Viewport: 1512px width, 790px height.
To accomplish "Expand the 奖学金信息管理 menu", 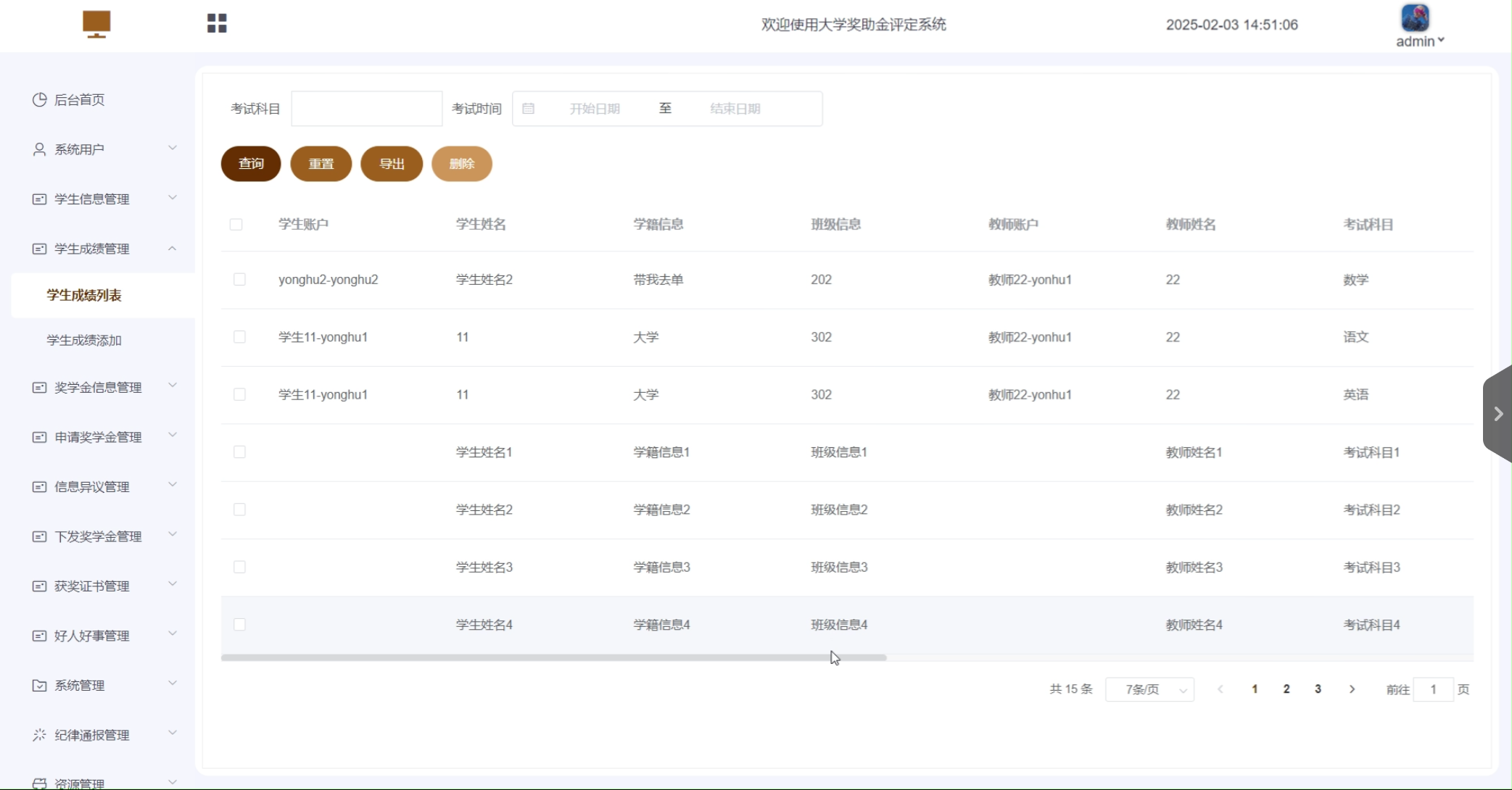I will 98,387.
